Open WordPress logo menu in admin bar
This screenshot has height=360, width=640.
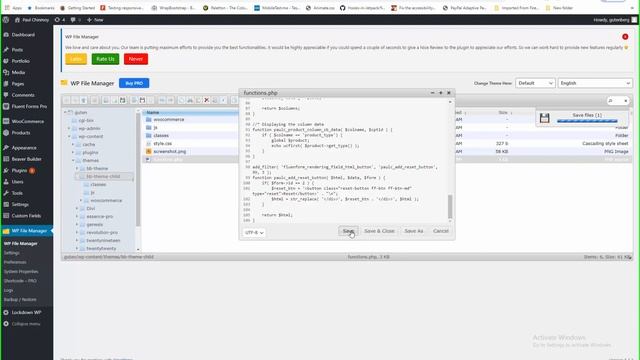pyautogui.click(x=6, y=20)
